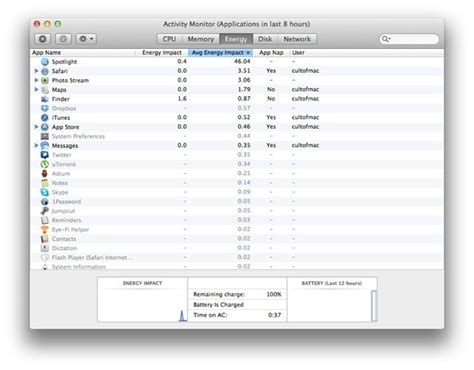Sort by User column header
The image size is (474, 370).
coord(298,53)
